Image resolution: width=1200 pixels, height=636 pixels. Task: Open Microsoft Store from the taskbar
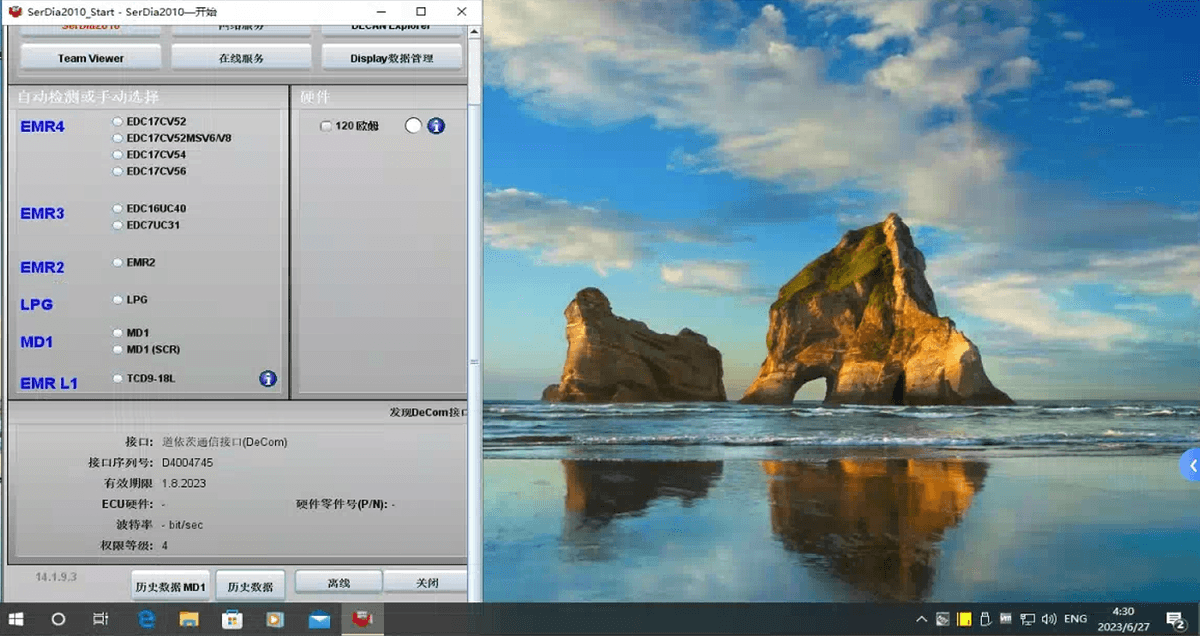232,620
